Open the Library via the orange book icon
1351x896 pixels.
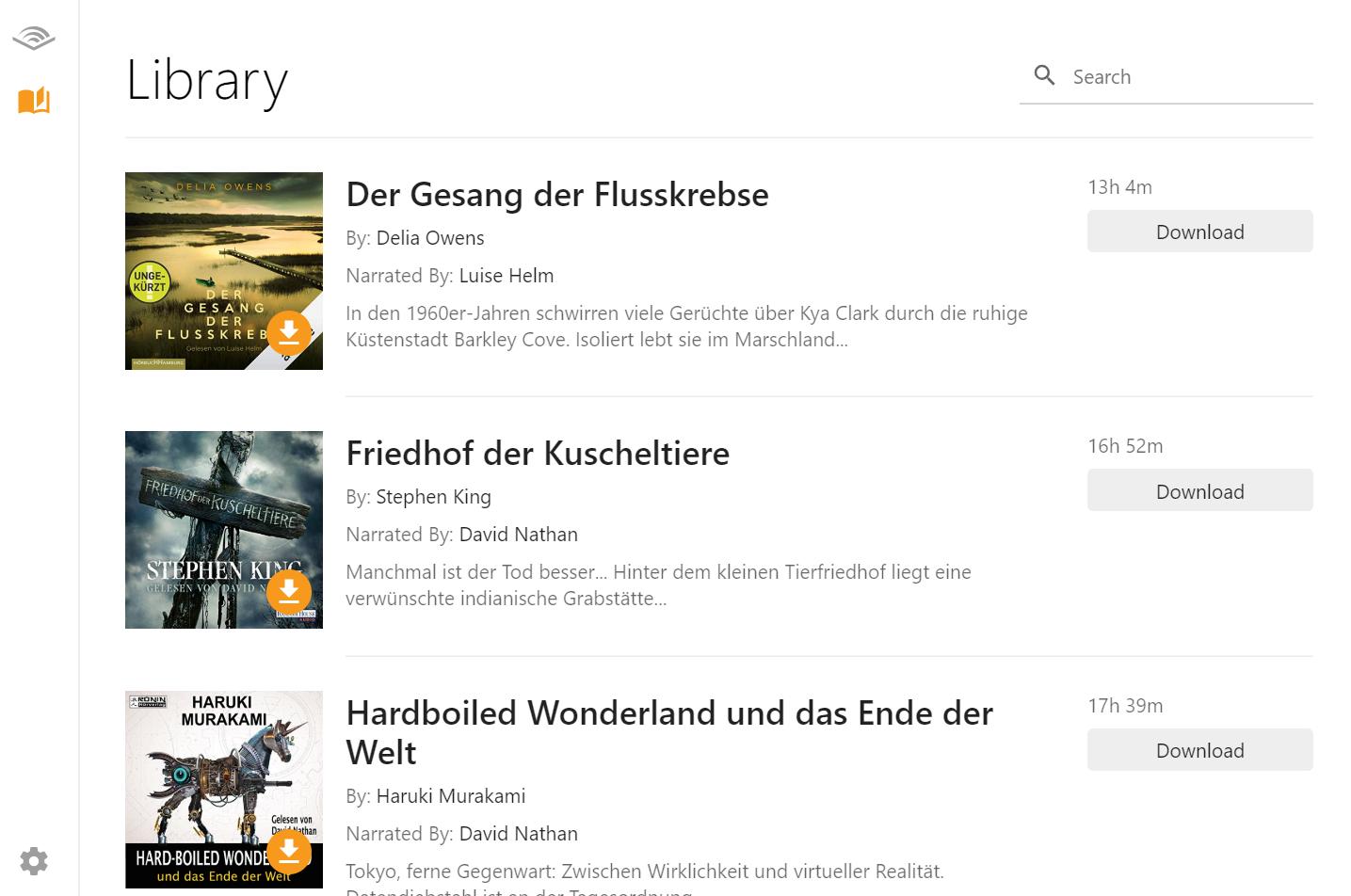pyautogui.click(x=34, y=101)
